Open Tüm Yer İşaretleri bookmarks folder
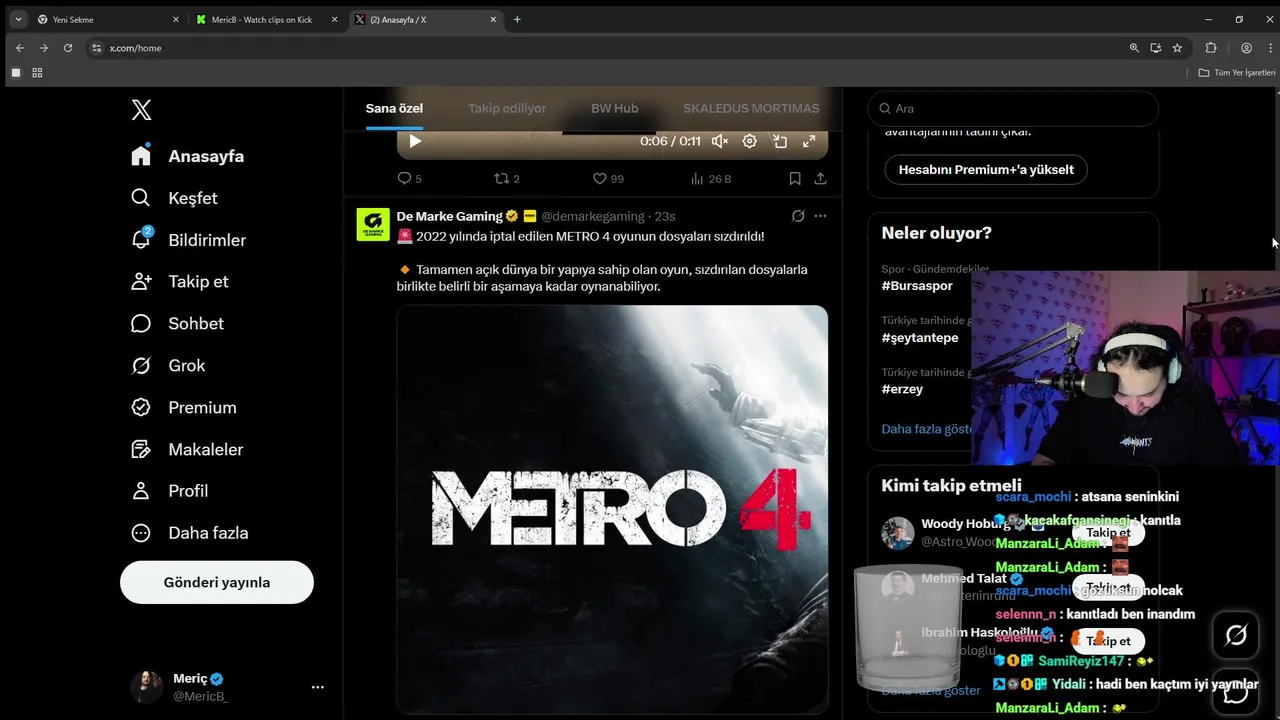Screen dimensions: 1280x720 click(x=1237, y=73)
